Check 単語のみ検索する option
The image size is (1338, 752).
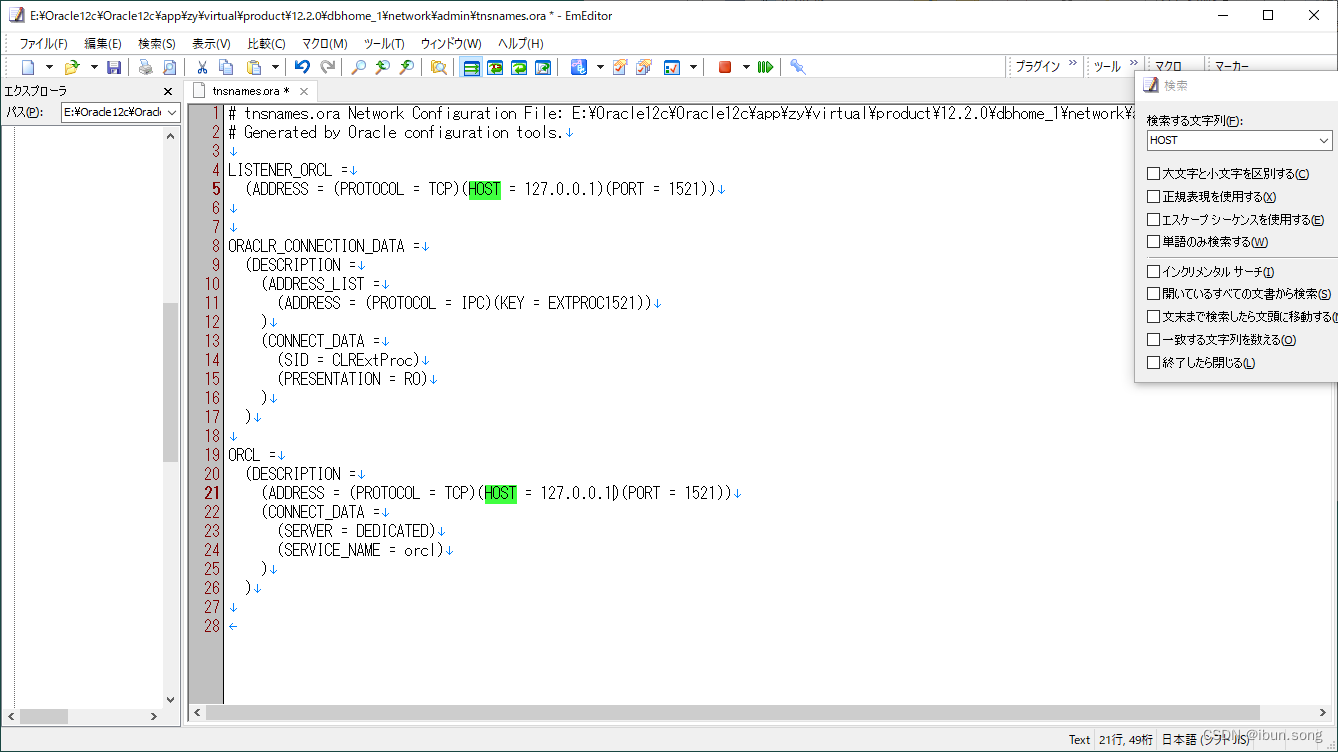pos(1154,242)
